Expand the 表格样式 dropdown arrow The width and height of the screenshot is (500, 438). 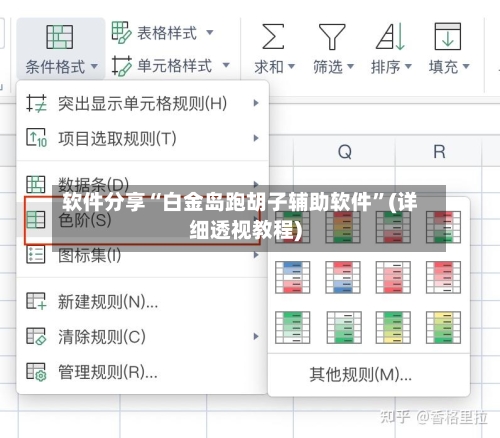210,32
